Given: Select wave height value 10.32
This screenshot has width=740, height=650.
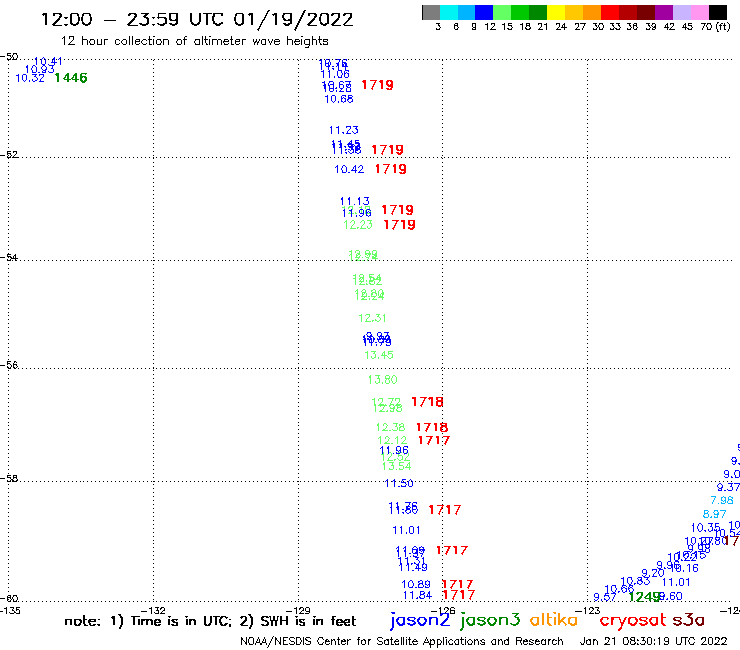Looking at the screenshot, I should point(30,78).
